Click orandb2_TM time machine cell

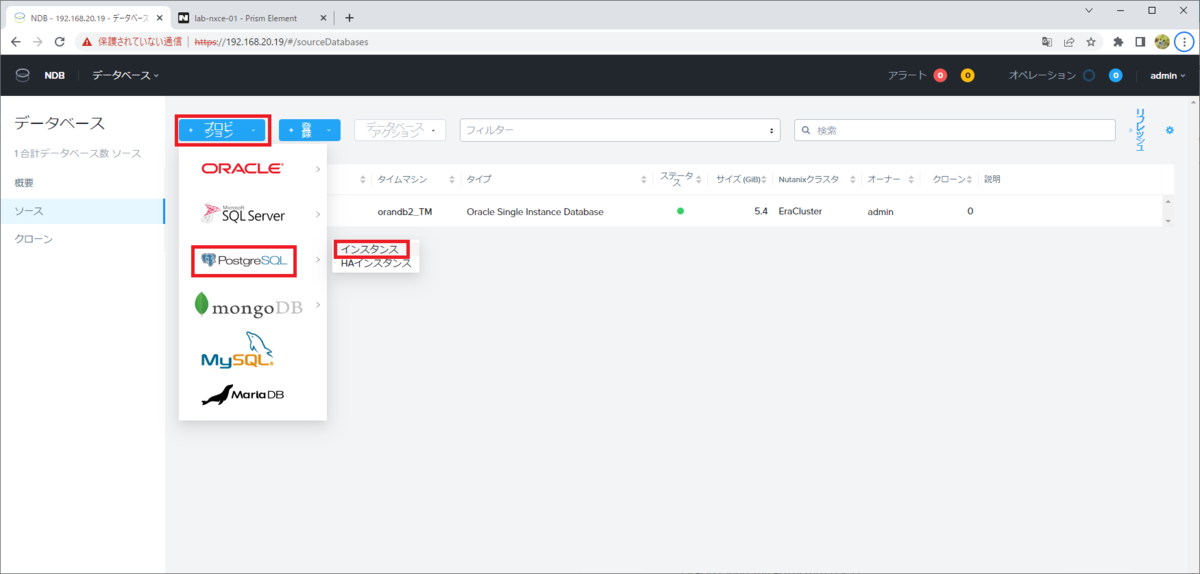[405, 212]
